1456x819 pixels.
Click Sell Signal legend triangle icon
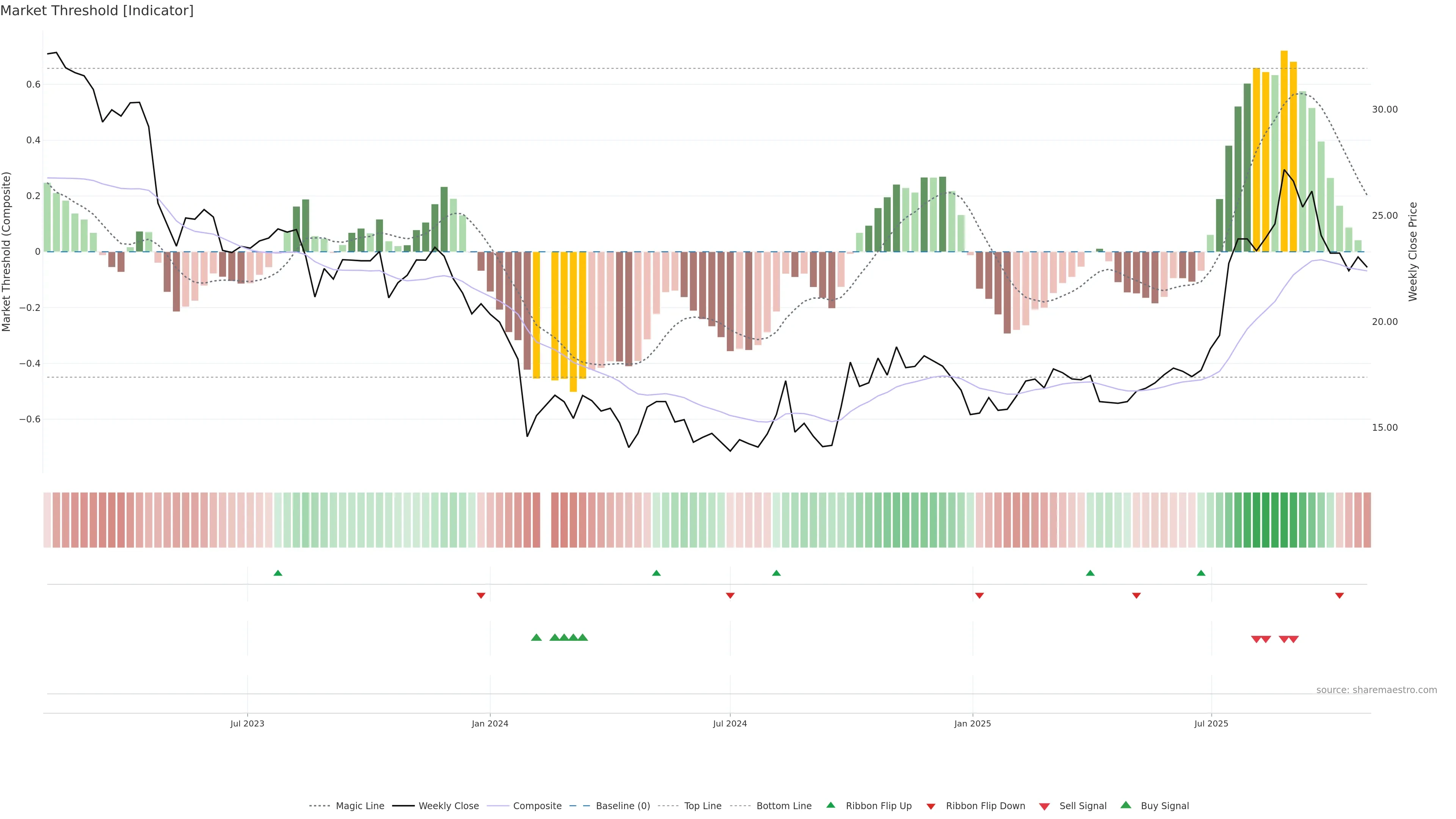(x=1044, y=806)
